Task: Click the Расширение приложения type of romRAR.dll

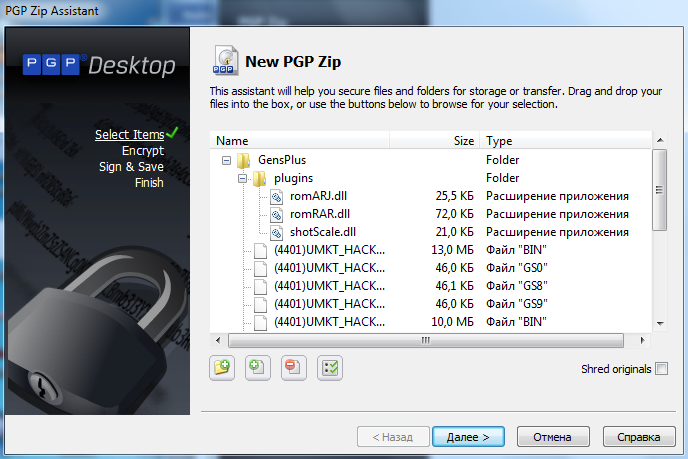Action: (x=557, y=214)
